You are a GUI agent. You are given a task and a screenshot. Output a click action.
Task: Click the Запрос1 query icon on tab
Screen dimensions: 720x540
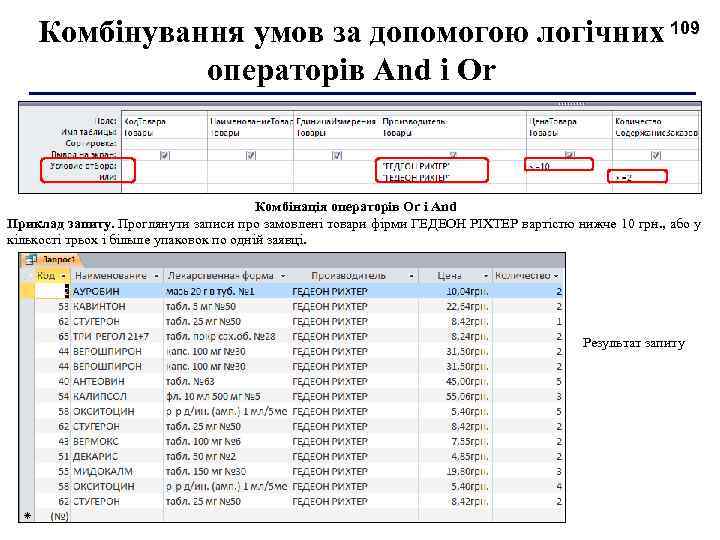(31, 259)
